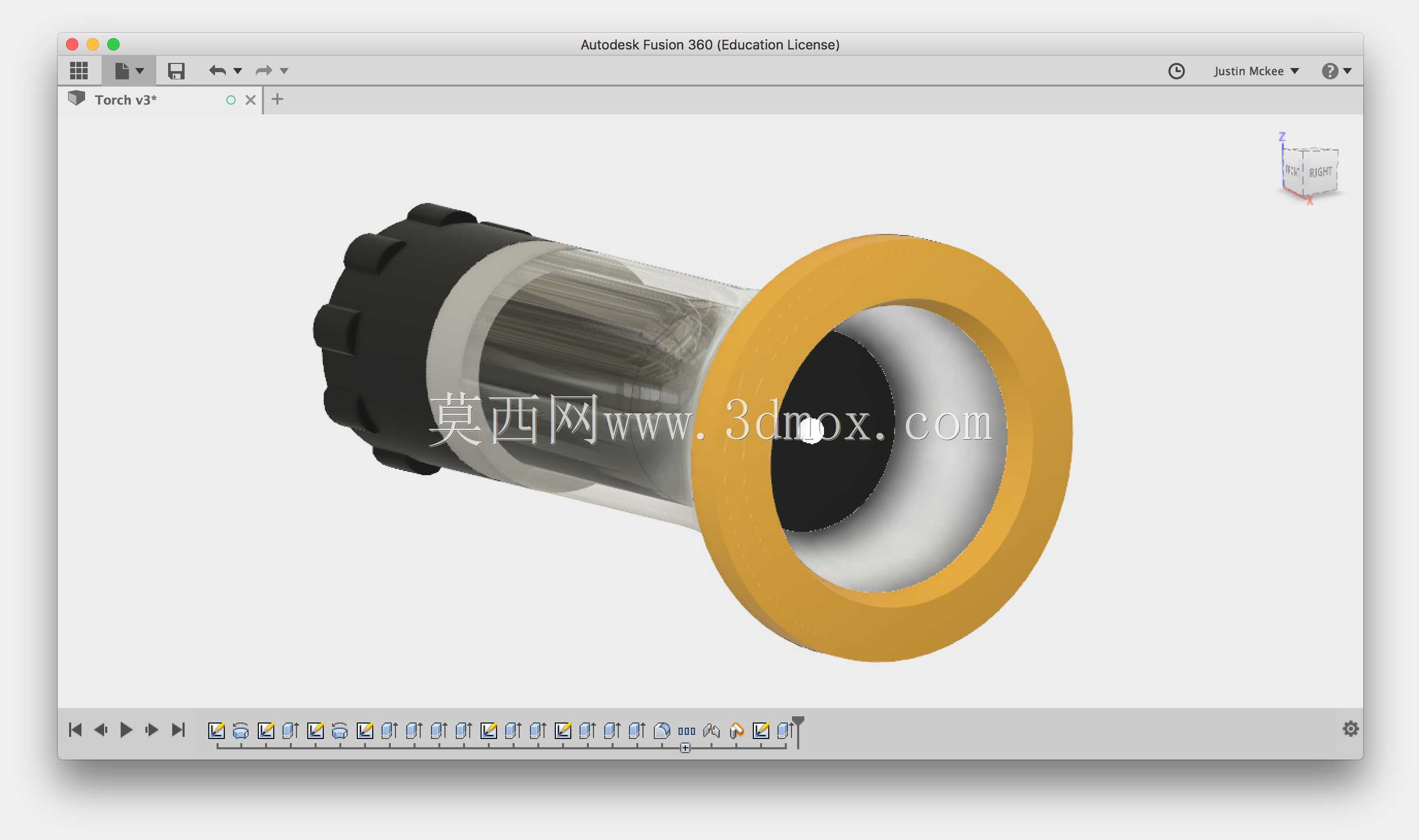Select the orange press-pull feature in timeline
Image resolution: width=1419 pixels, height=840 pixels.
[x=736, y=731]
